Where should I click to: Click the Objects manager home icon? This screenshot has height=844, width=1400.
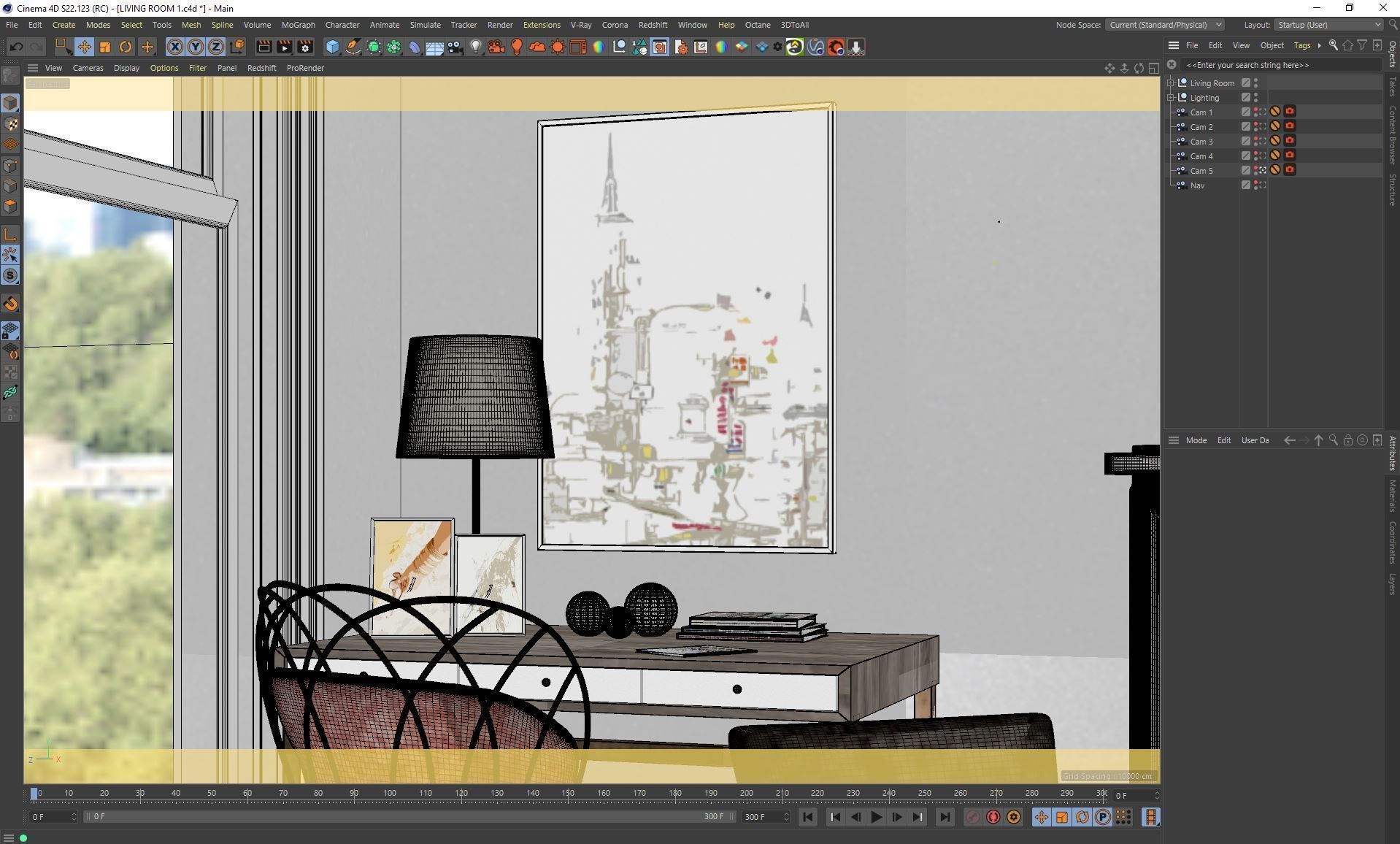click(1347, 45)
